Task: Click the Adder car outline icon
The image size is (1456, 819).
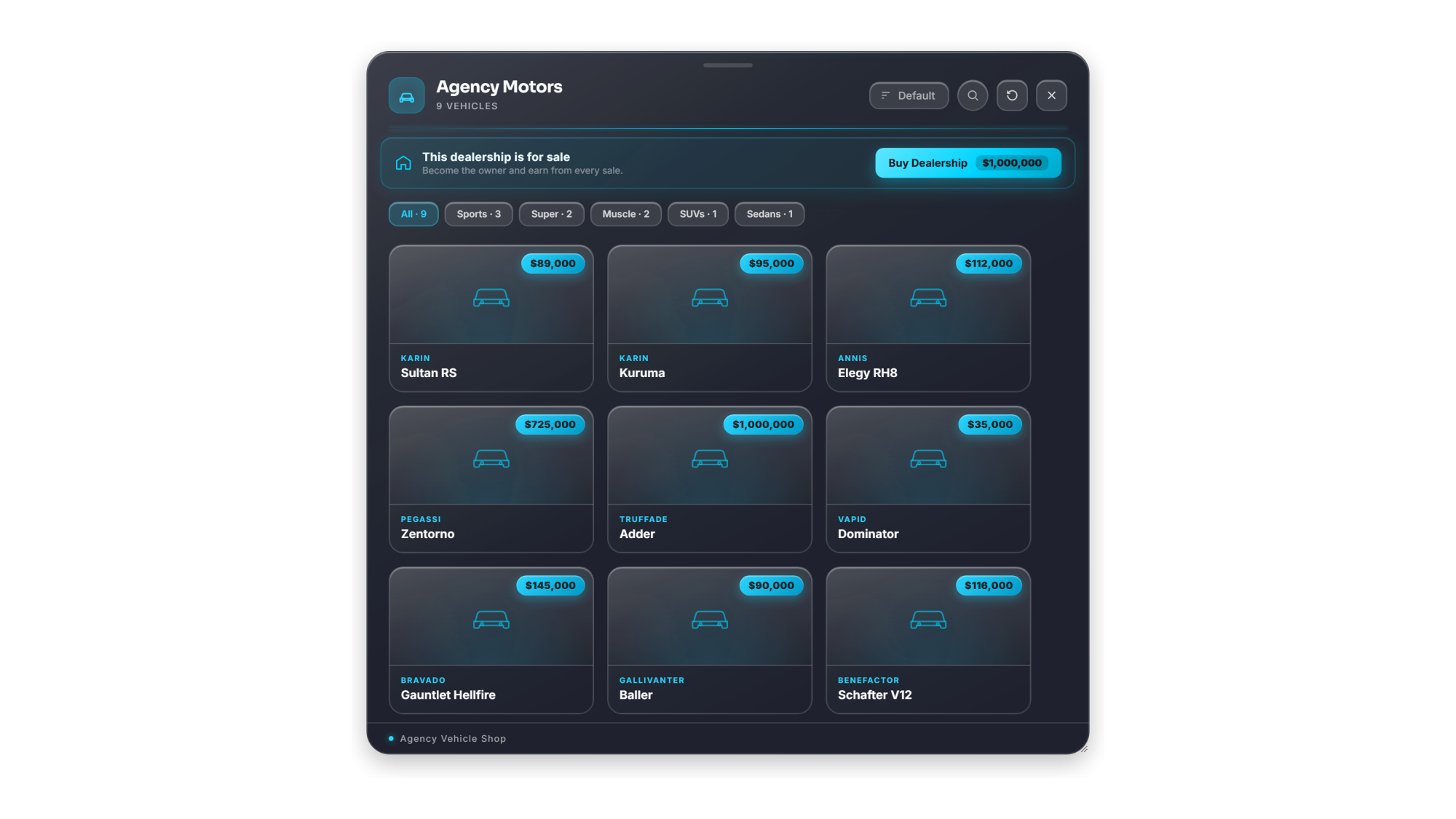Action: [x=710, y=459]
